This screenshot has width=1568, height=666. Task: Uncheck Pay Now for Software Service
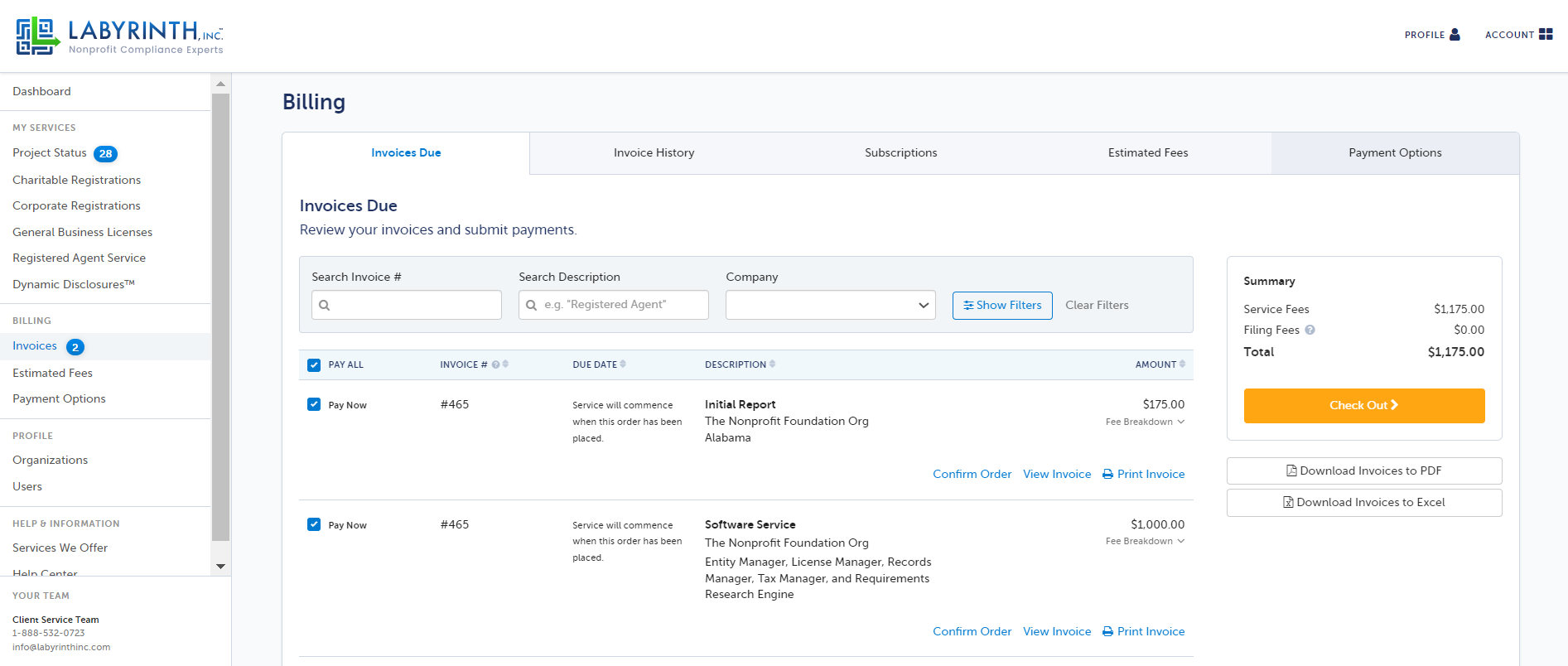coord(314,524)
